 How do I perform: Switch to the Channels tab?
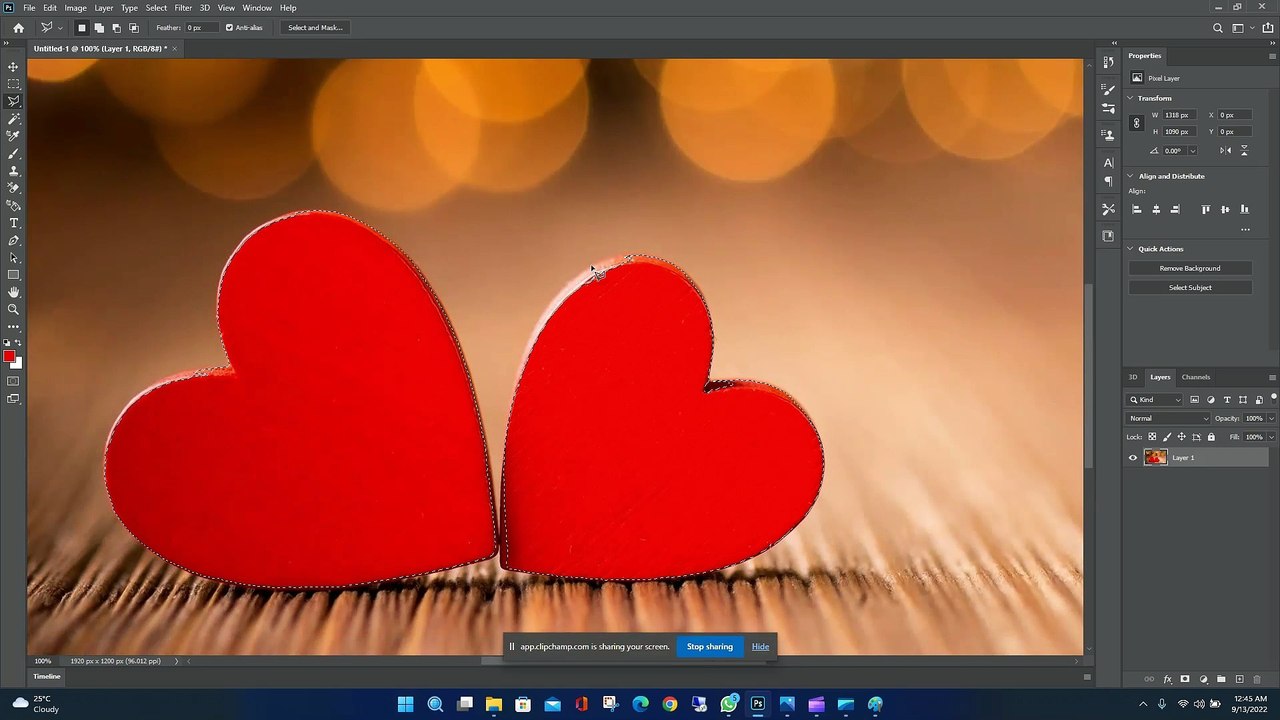[1196, 377]
